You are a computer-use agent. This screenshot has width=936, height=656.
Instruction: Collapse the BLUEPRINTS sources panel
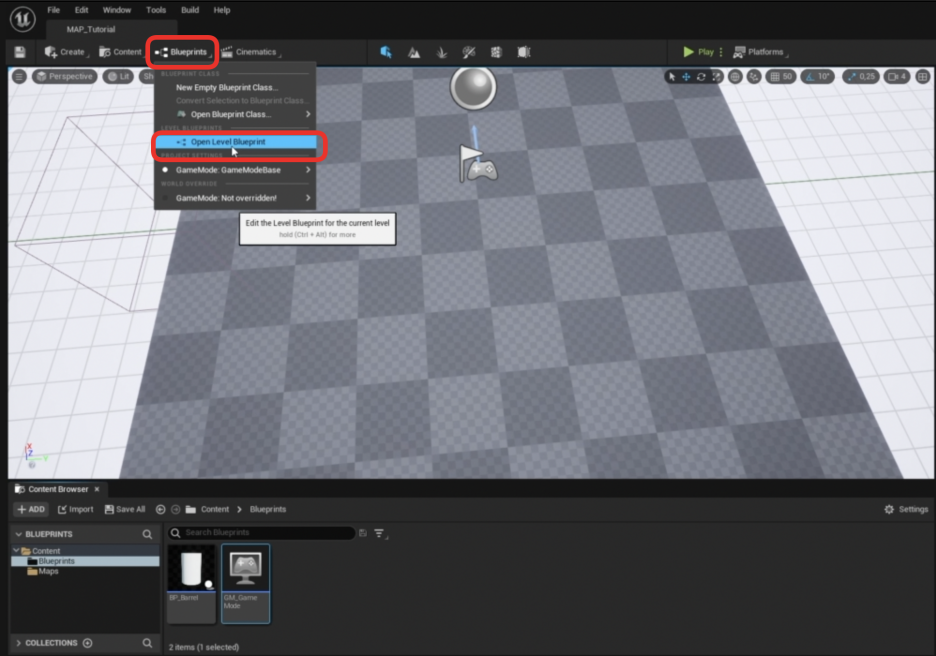[x=19, y=534]
